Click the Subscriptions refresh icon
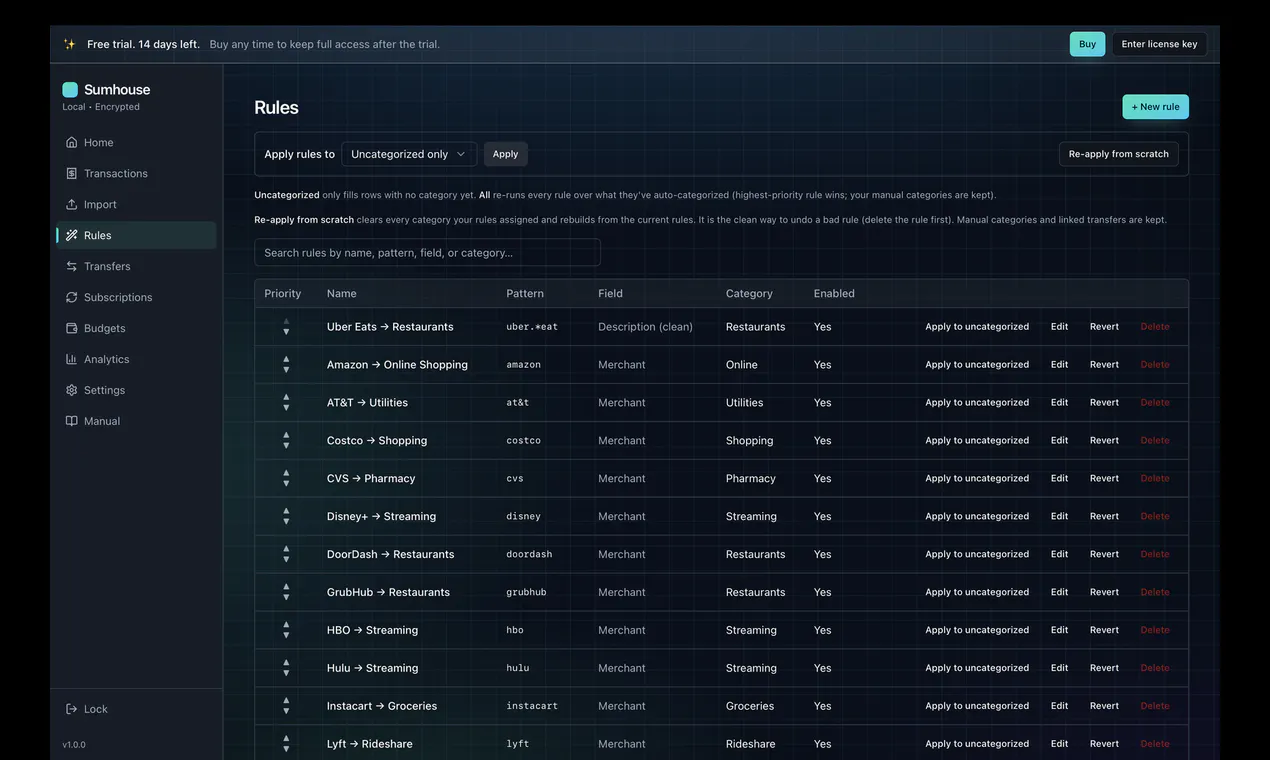 (x=71, y=297)
